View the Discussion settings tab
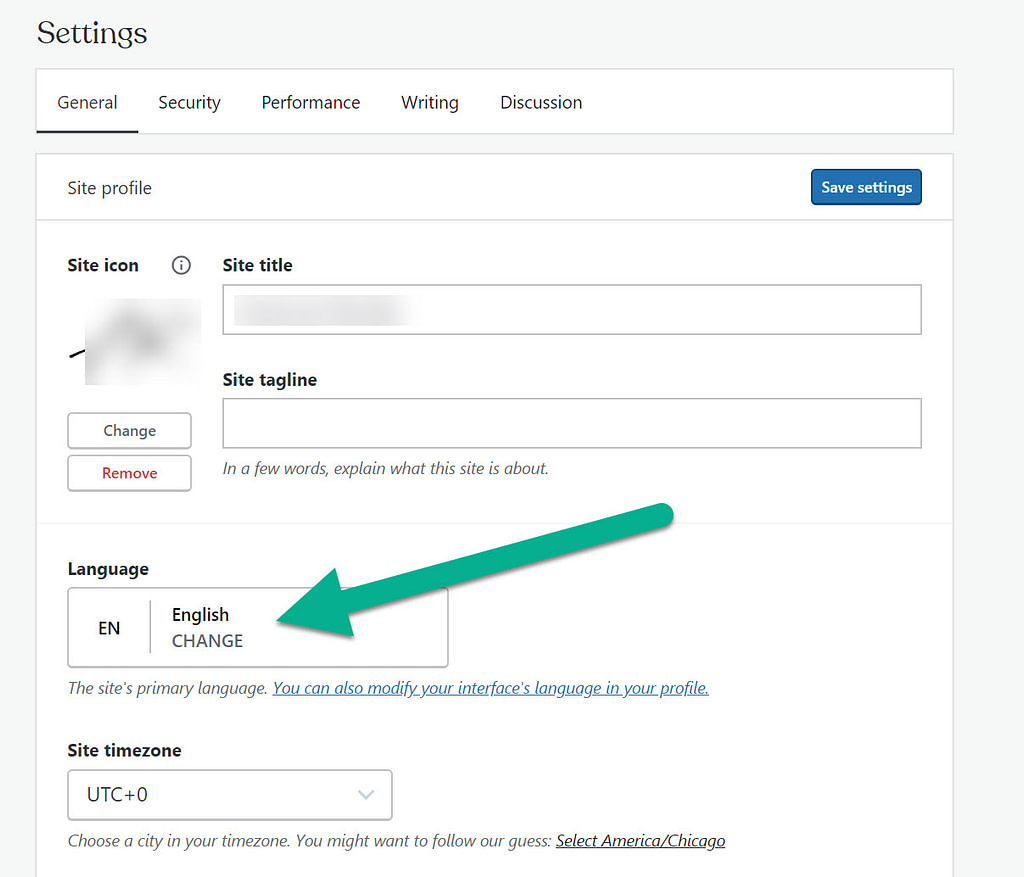This screenshot has height=877, width=1024. [540, 102]
